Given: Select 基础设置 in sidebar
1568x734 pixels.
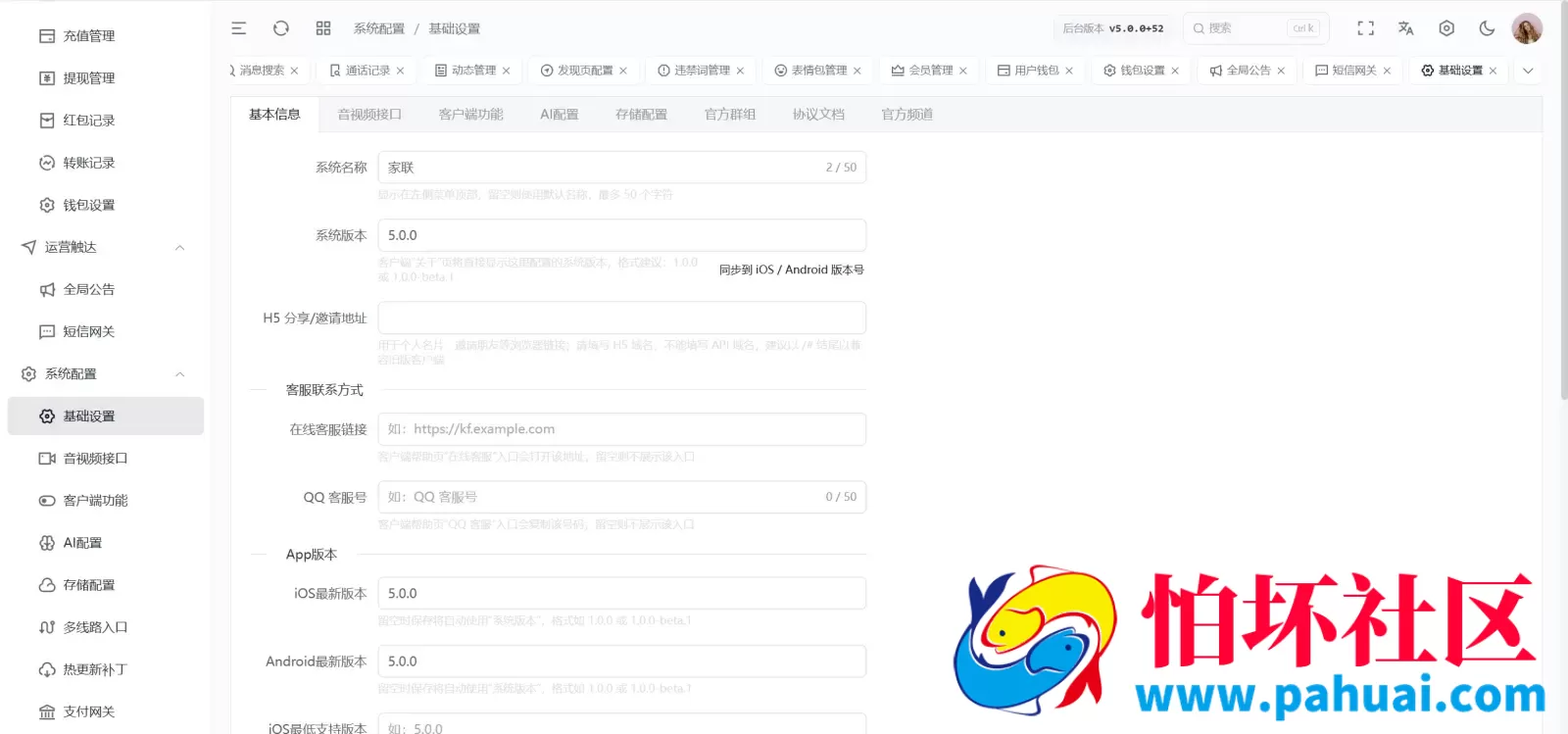Looking at the screenshot, I should click(x=105, y=416).
